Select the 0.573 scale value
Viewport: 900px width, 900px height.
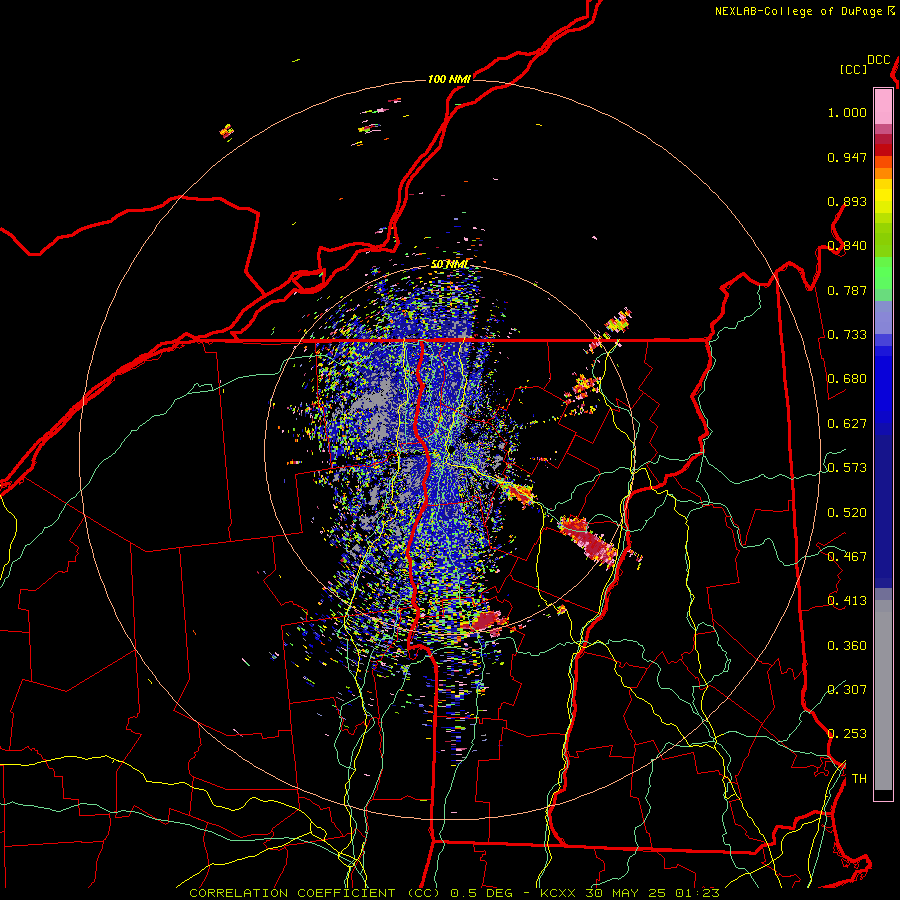point(847,468)
